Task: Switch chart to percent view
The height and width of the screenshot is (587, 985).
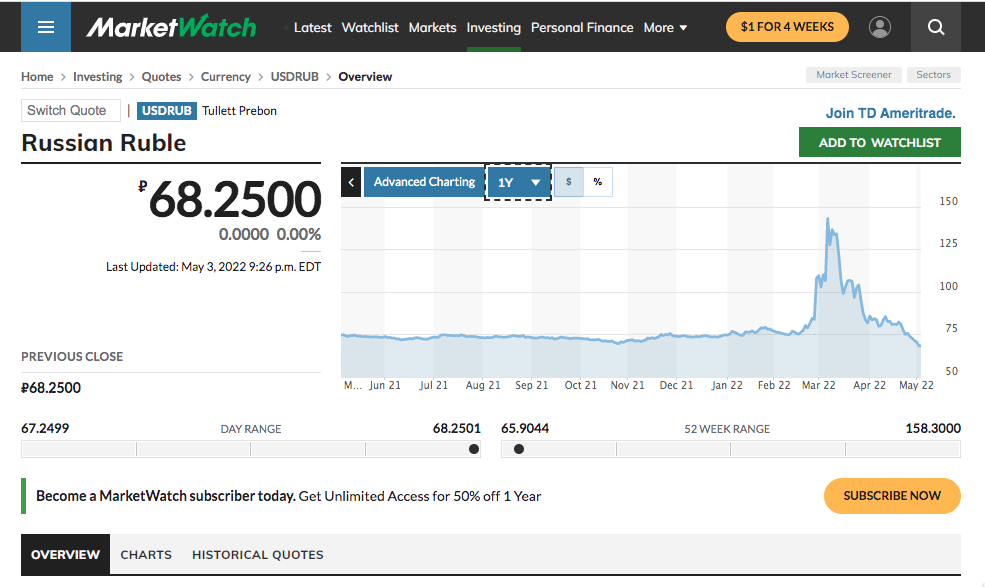Action: point(597,182)
